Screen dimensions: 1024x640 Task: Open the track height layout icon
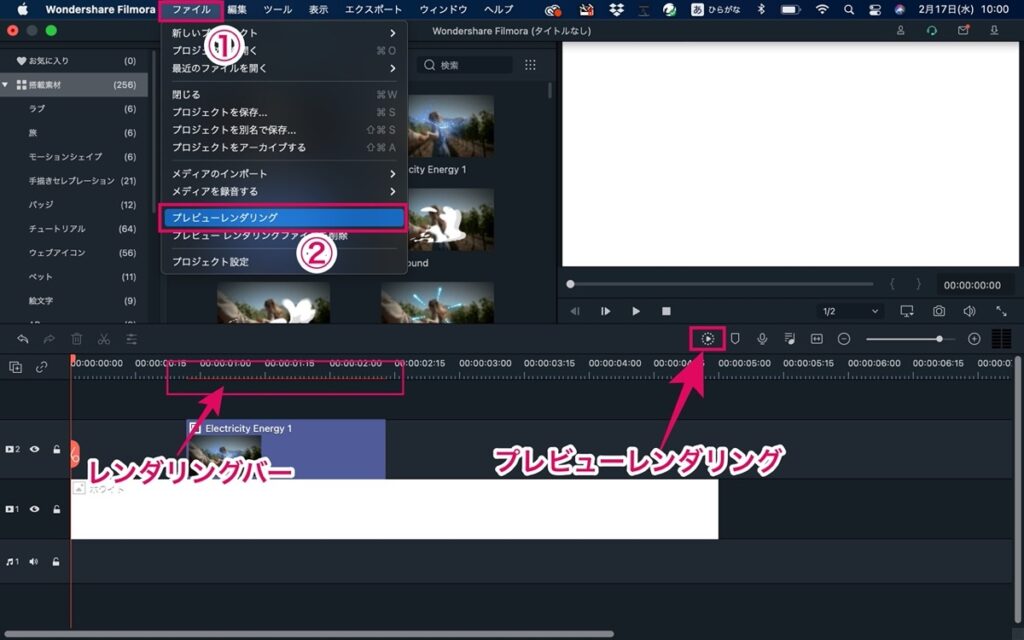1001,339
